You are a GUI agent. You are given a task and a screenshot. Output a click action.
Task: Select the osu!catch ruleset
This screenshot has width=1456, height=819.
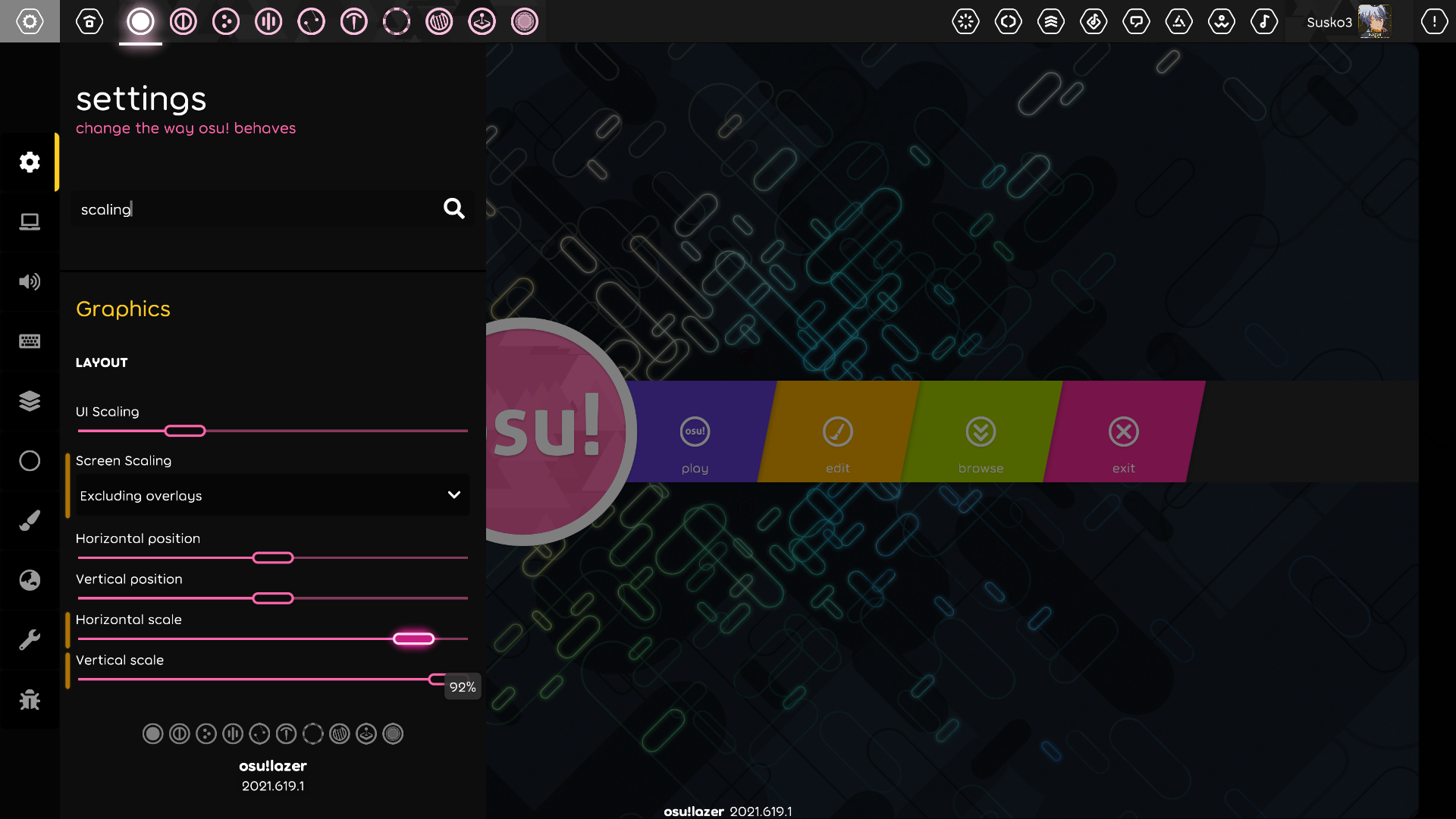click(225, 21)
